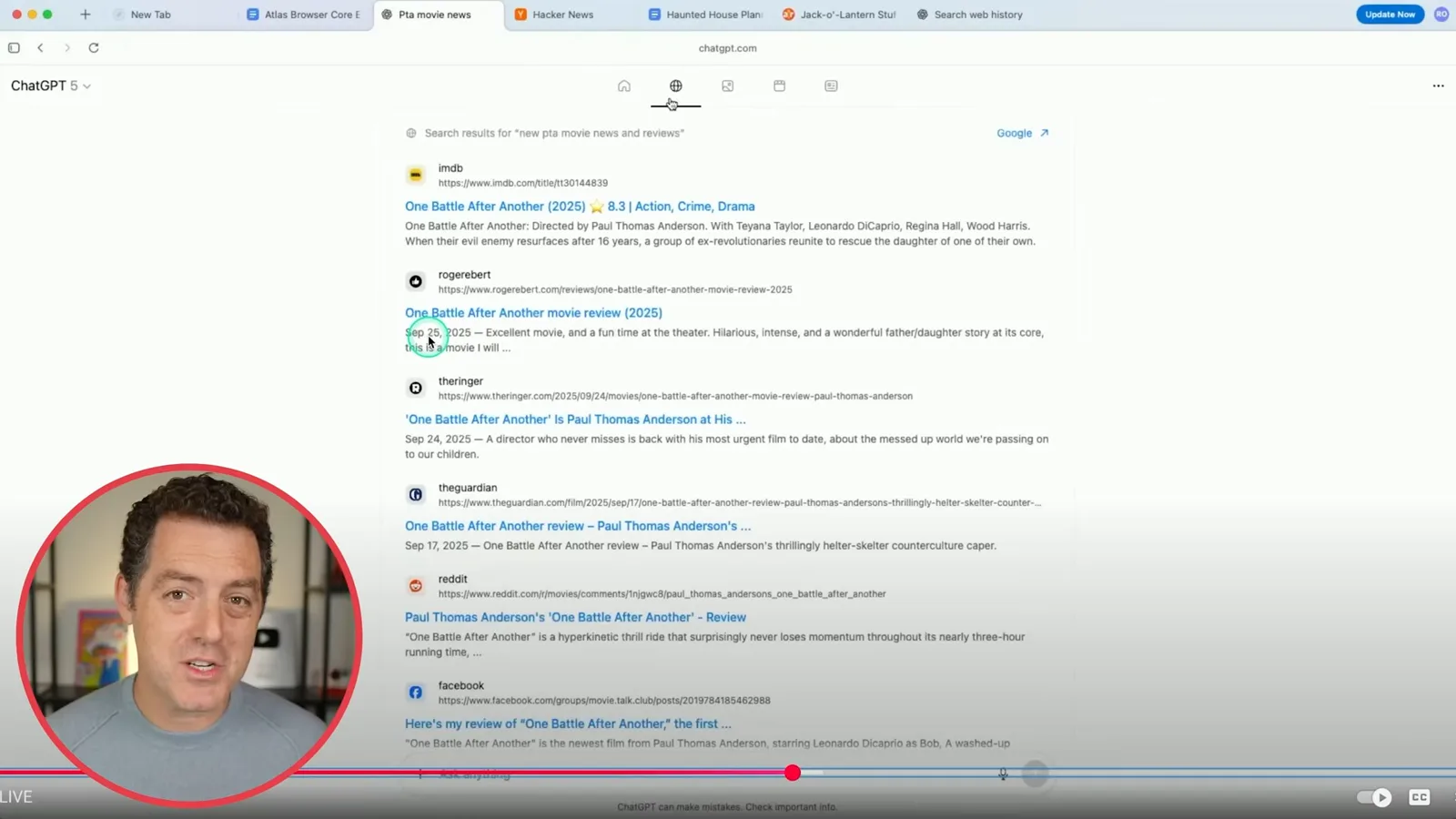The height and width of the screenshot is (819, 1456).
Task: Click the chatgpt.com address bar
Action: (x=727, y=48)
